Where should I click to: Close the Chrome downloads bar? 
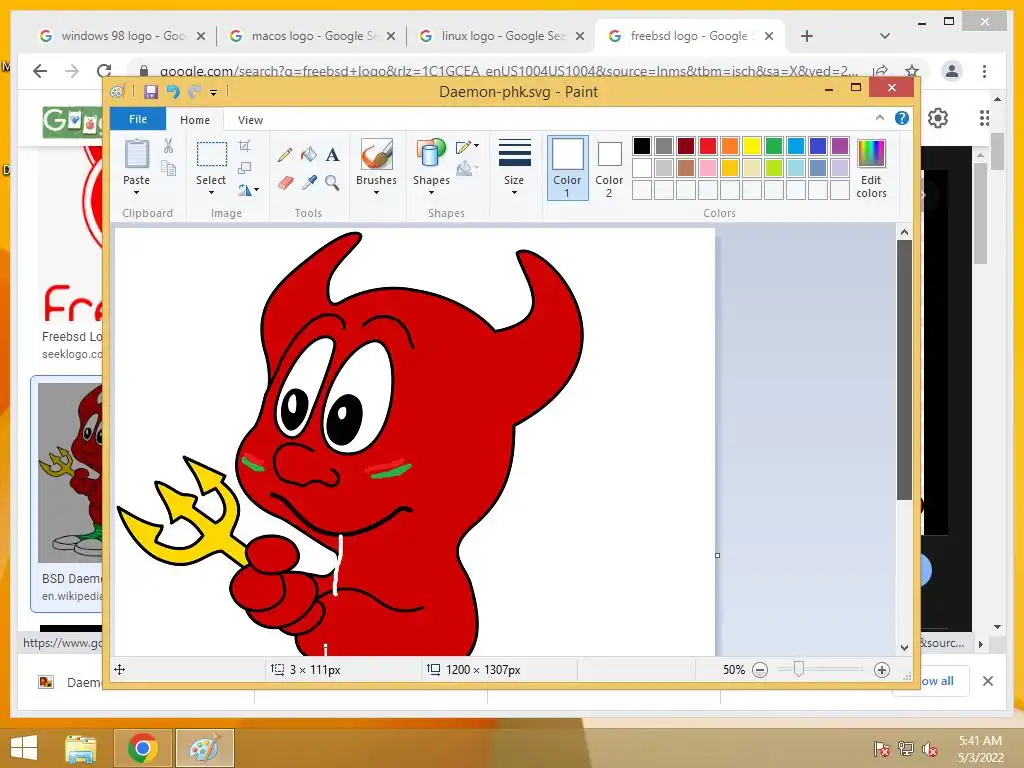coord(987,681)
